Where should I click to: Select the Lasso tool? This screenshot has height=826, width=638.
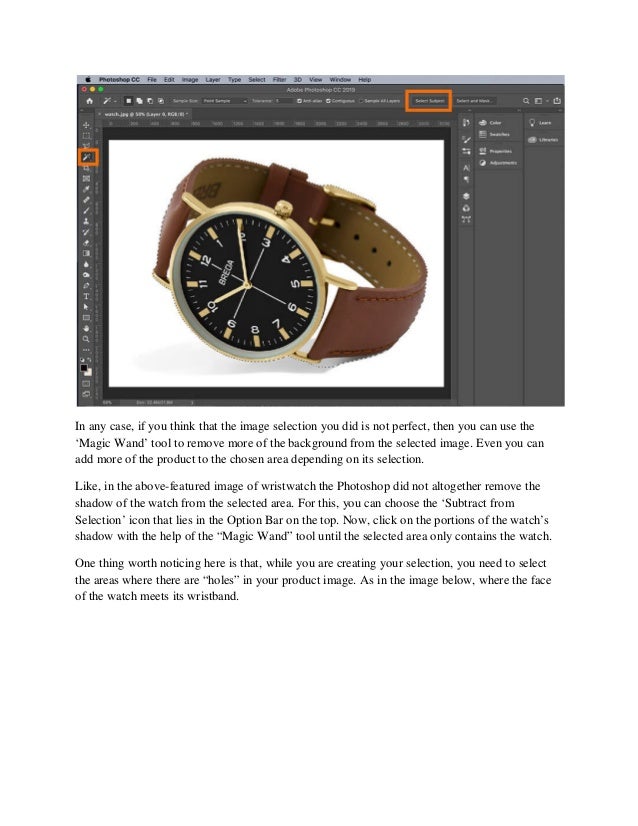point(86,145)
